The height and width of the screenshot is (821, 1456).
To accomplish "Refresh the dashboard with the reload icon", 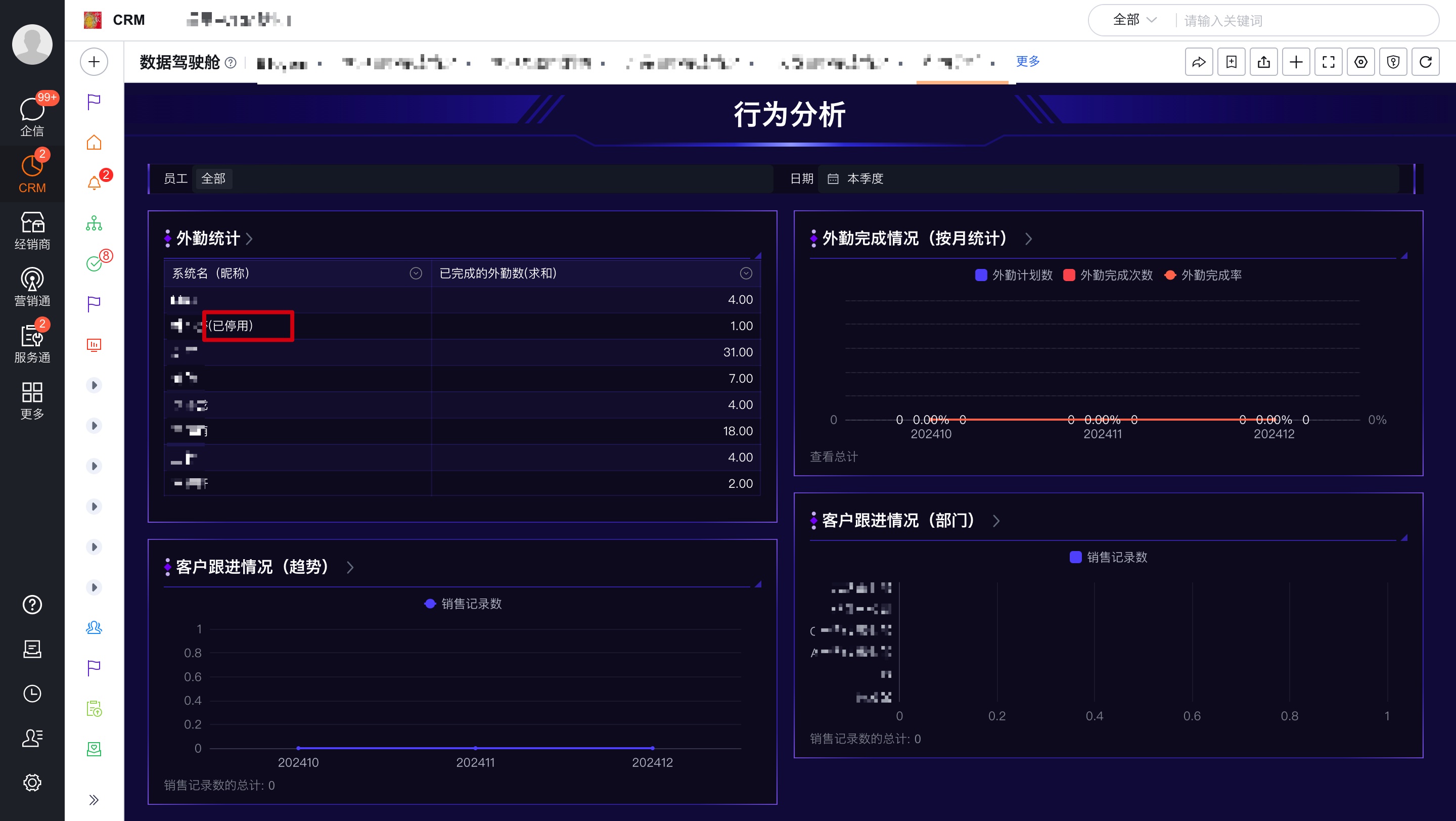I will click(1426, 62).
